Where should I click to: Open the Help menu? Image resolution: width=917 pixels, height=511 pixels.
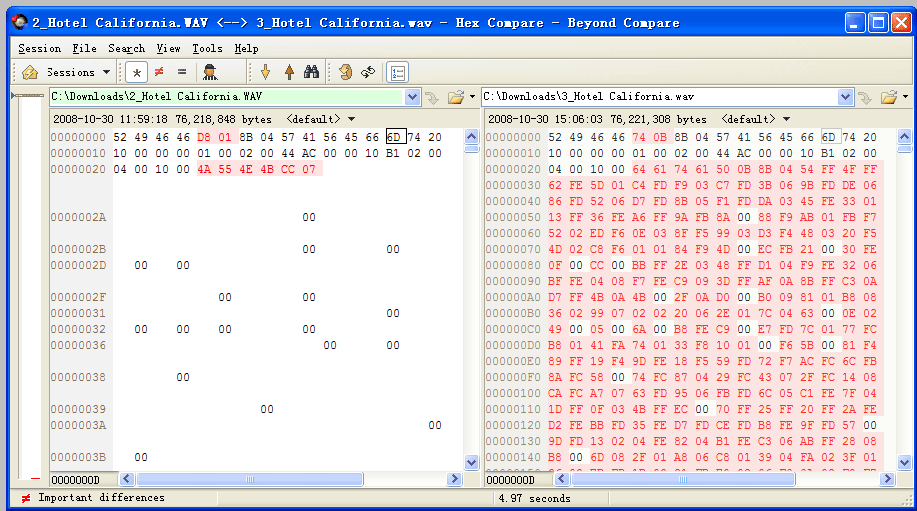[x=246, y=49]
